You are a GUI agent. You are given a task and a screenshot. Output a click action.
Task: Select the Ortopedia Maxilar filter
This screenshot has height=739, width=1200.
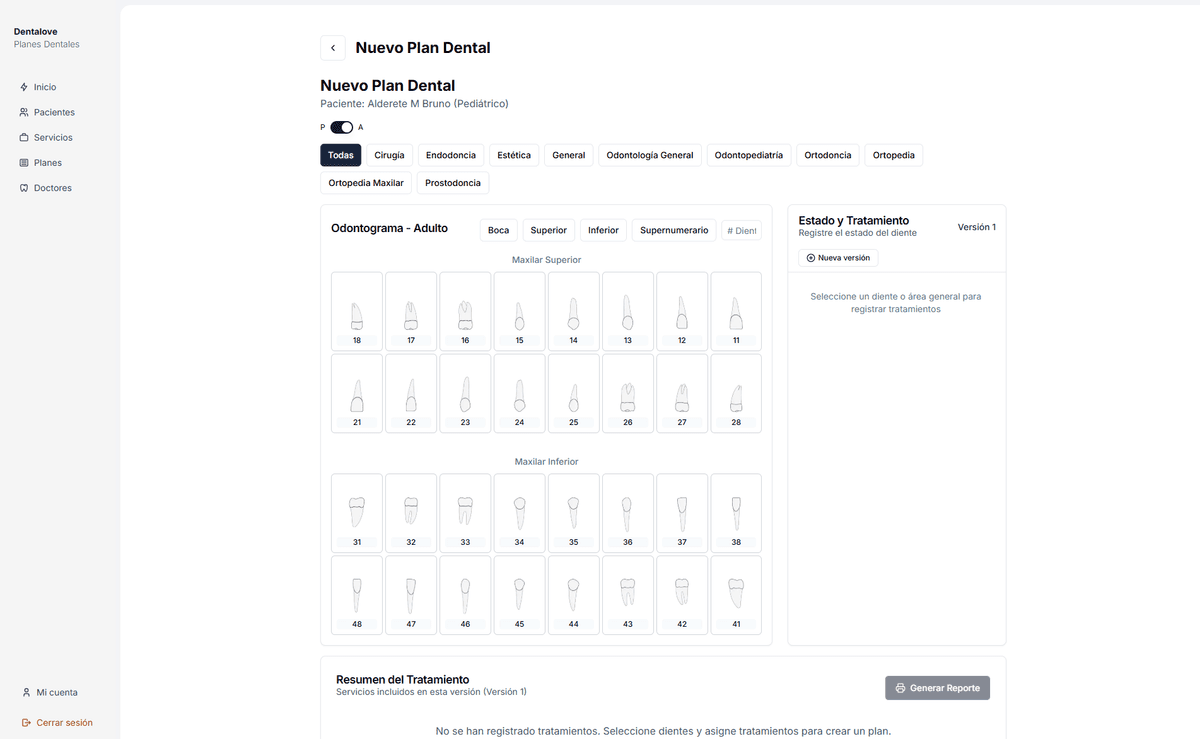[x=366, y=183]
